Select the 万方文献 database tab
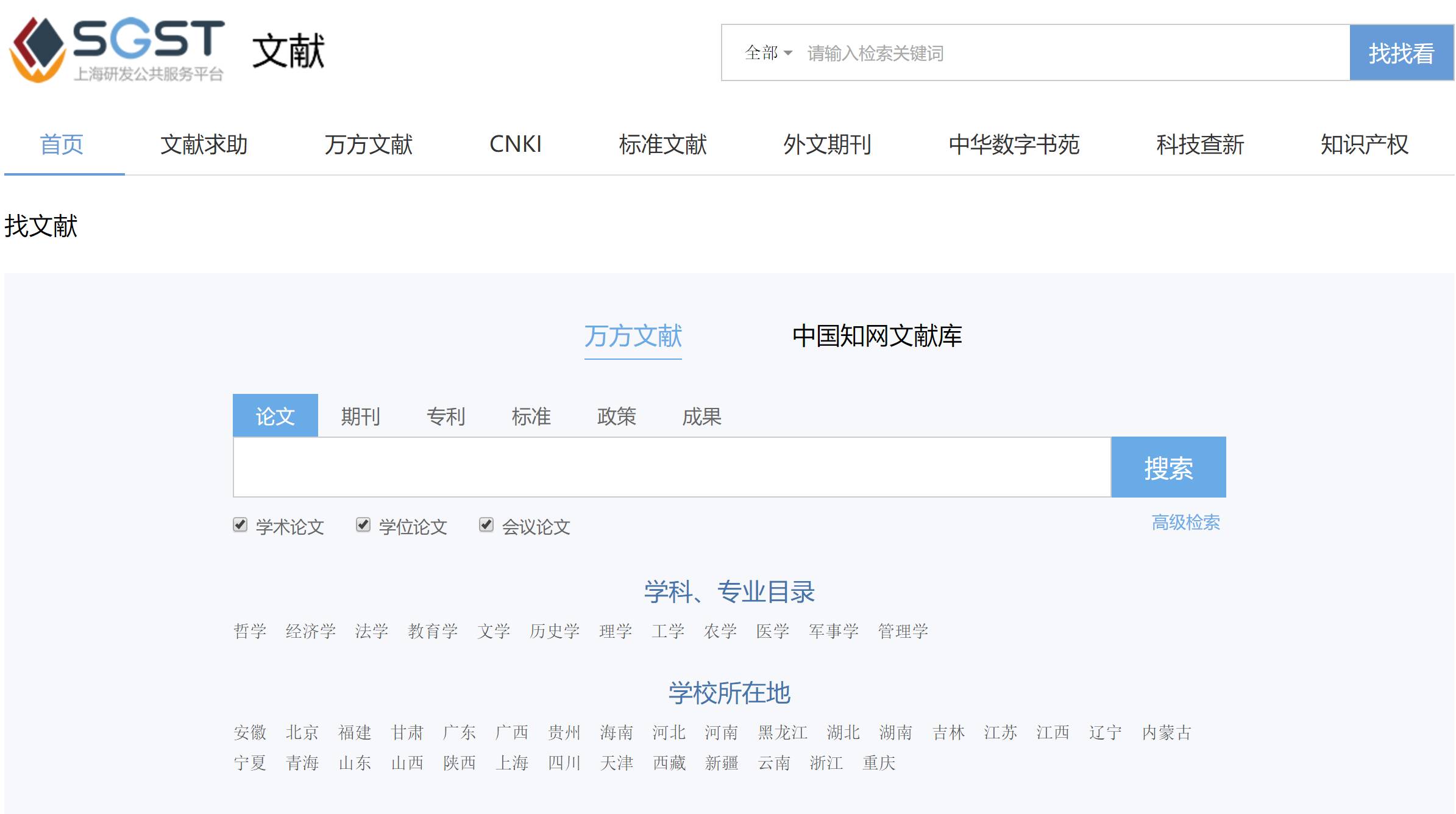1456x814 pixels. click(x=633, y=336)
